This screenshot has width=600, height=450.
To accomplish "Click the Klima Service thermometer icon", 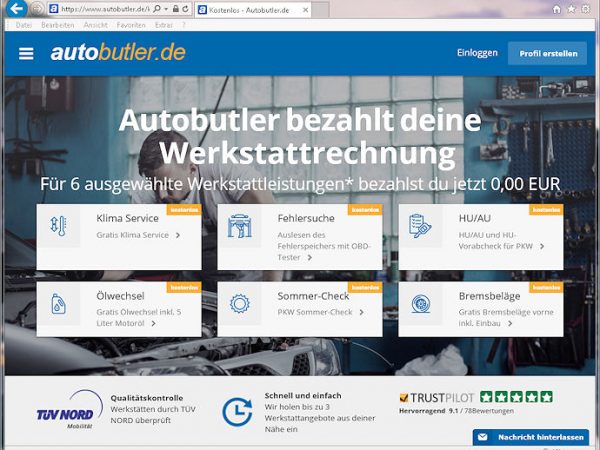I will pyautogui.click(x=59, y=225).
